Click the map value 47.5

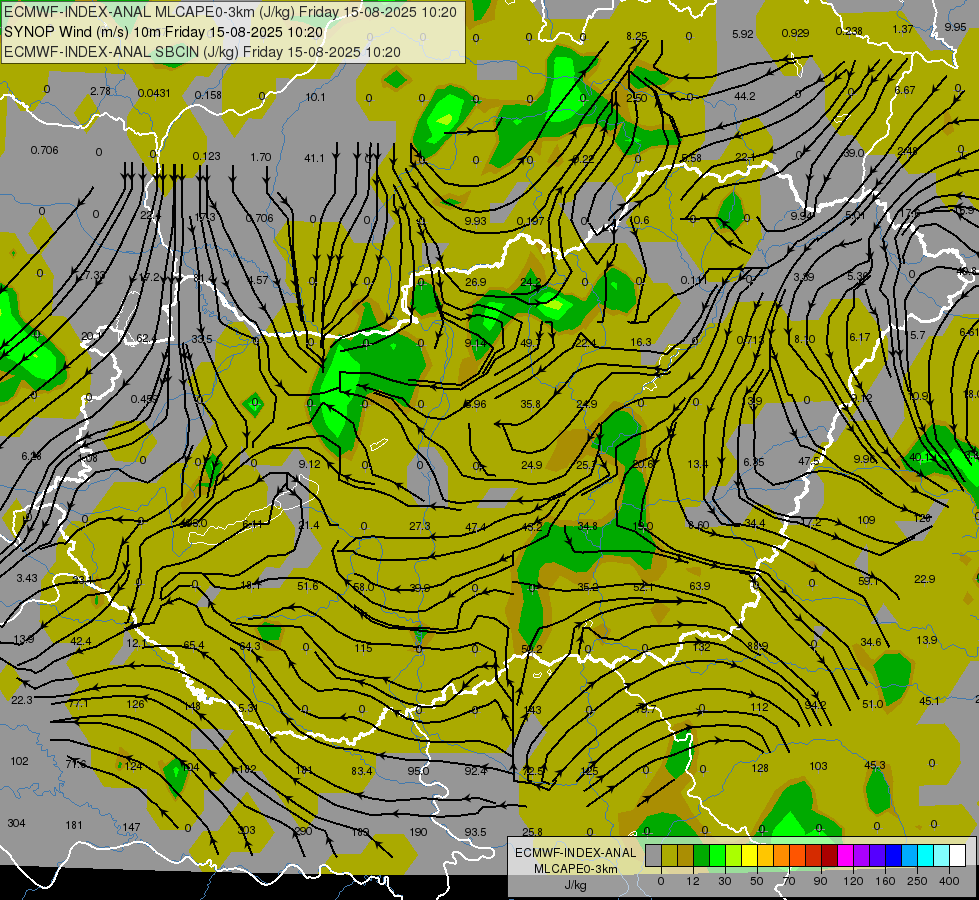tap(809, 461)
